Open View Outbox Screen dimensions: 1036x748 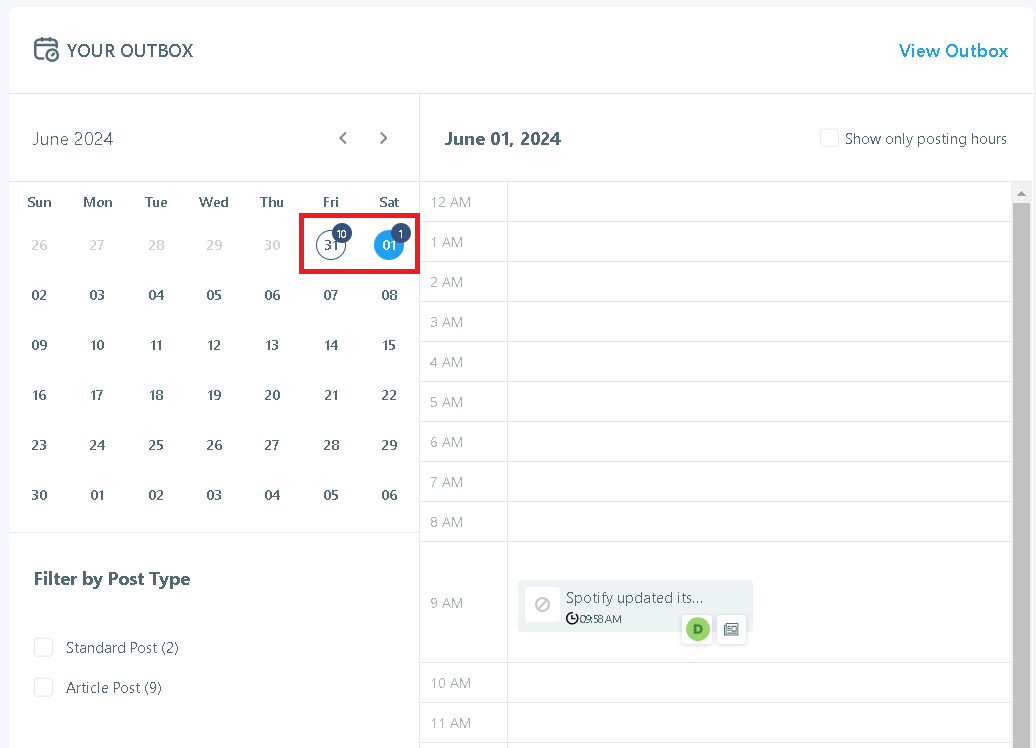pos(953,50)
